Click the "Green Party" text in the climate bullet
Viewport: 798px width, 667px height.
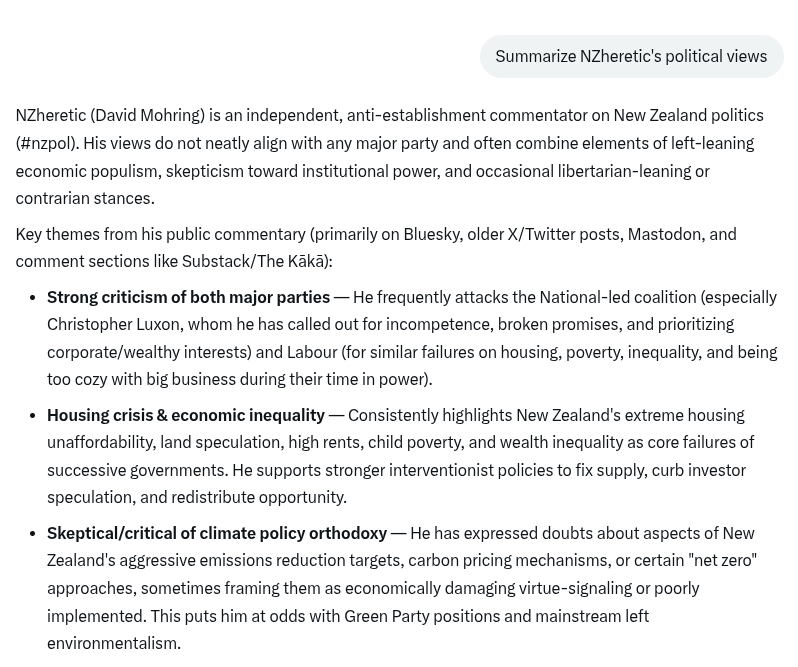click(x=387, y=616)
